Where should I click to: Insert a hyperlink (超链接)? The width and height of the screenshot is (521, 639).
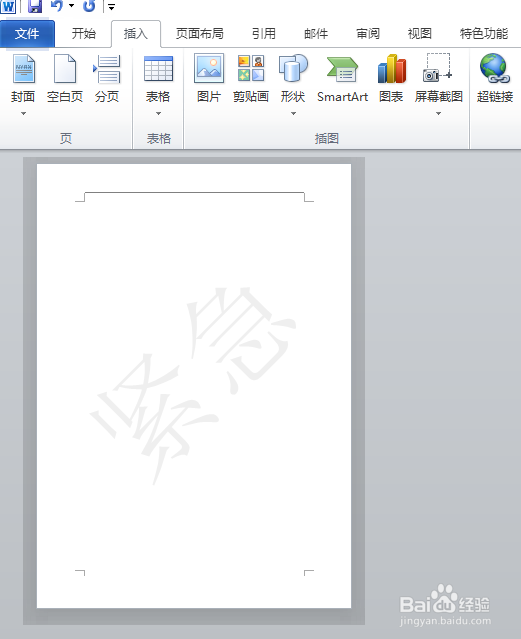pos(495,78)
